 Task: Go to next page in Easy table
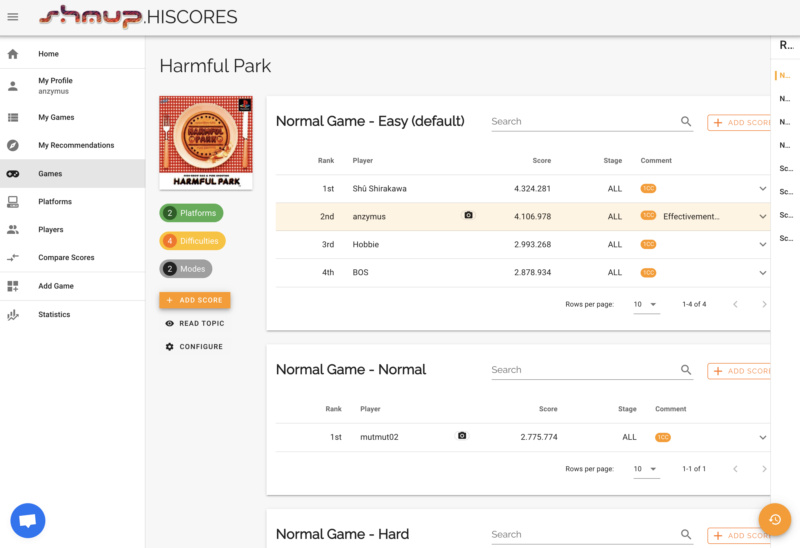[764, 305]
